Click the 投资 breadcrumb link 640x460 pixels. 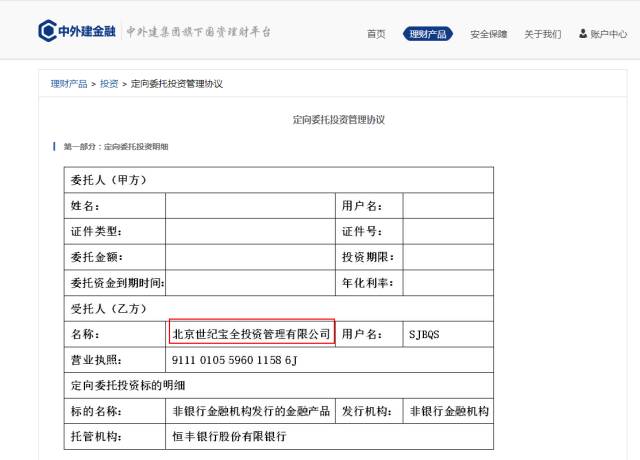(109, 84)
